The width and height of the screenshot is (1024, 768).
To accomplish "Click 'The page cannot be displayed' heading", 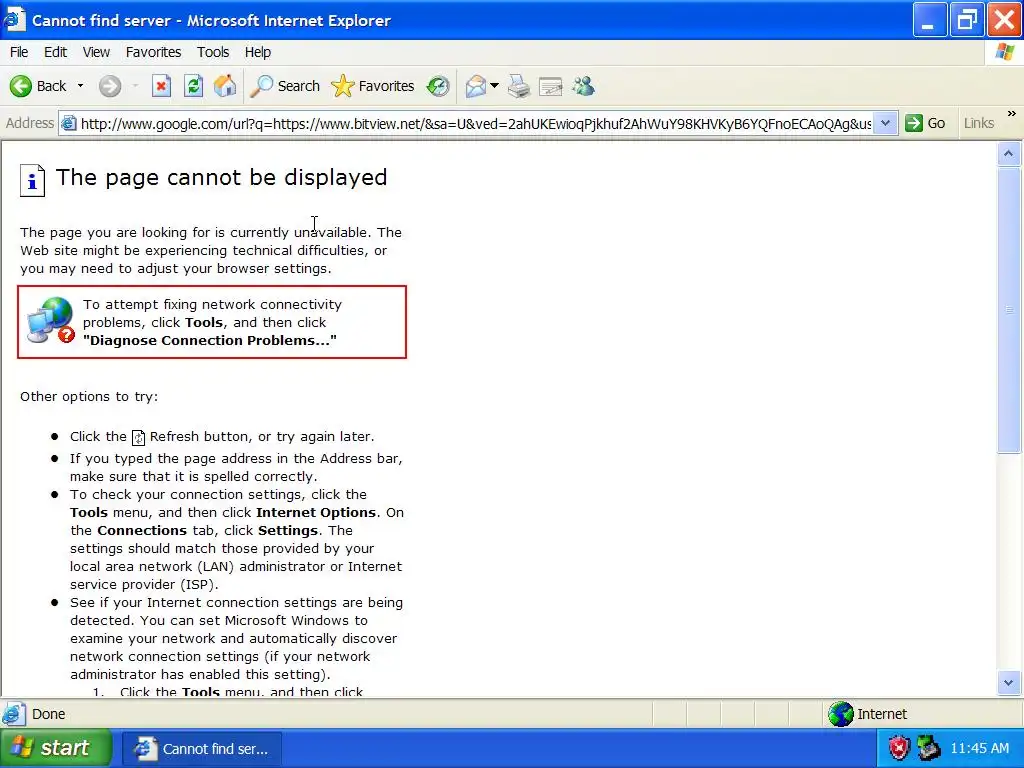I will pos(221,178).
